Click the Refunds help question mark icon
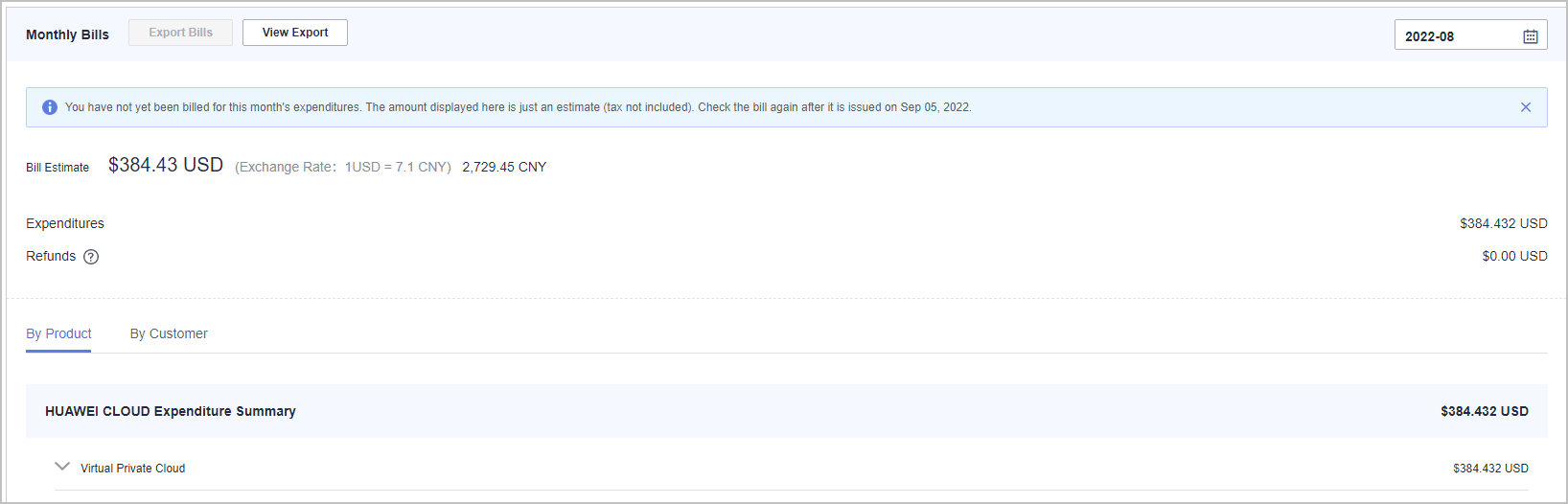Image resolution: width=1568 pixels, height=504 pixels. [91, 257]
